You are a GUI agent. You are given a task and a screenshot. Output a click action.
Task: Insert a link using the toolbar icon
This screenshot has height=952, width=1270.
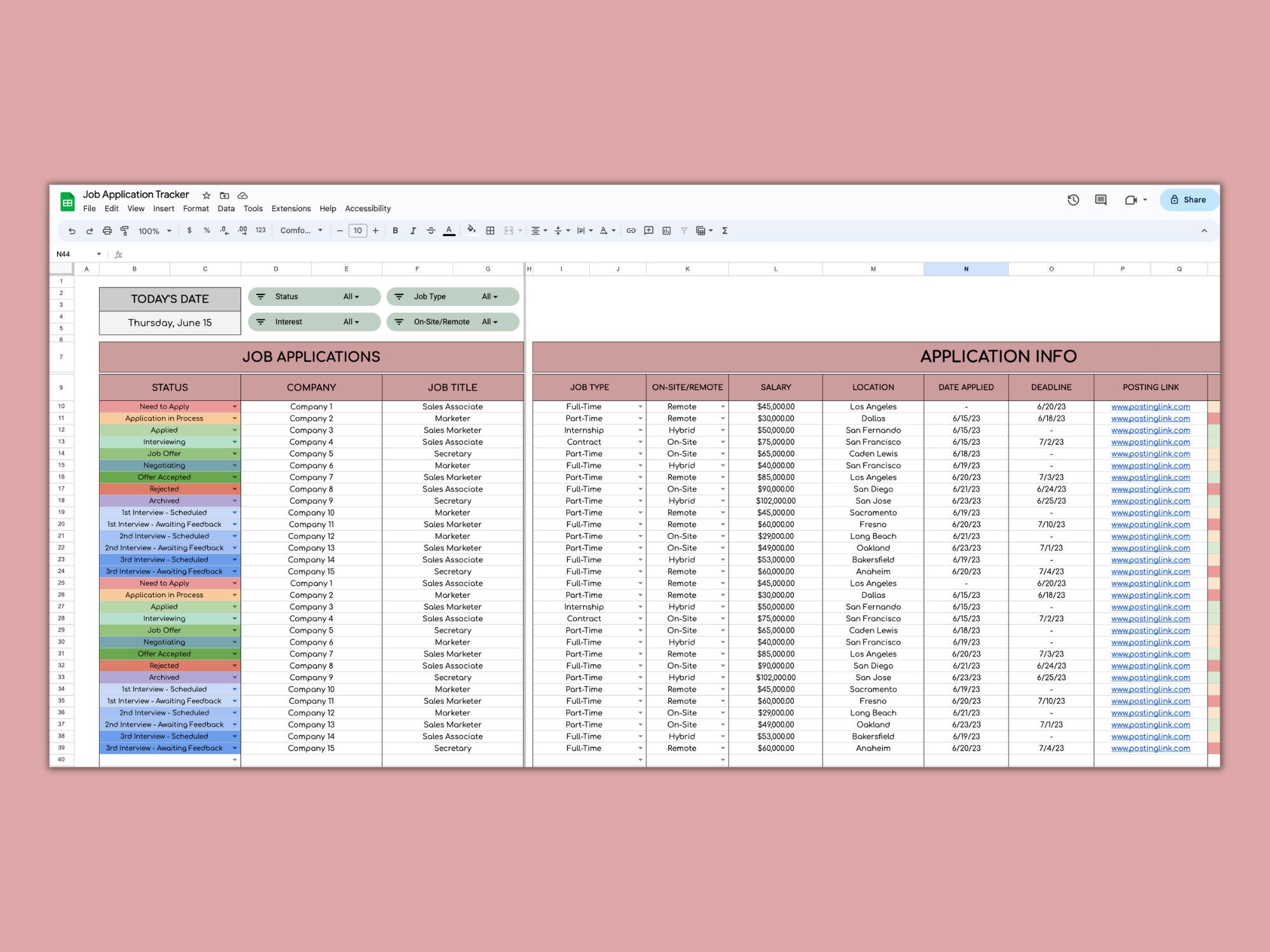(x=631, y=230)
